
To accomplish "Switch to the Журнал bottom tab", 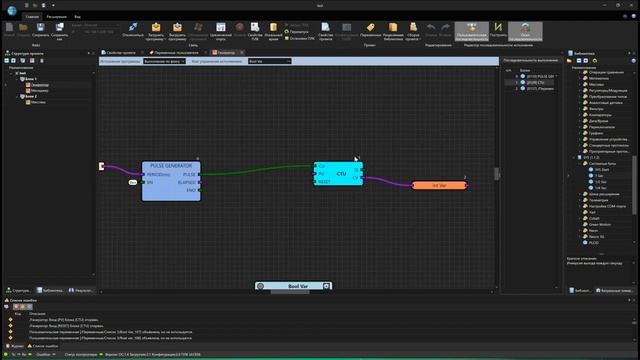I will pos(15,346).
